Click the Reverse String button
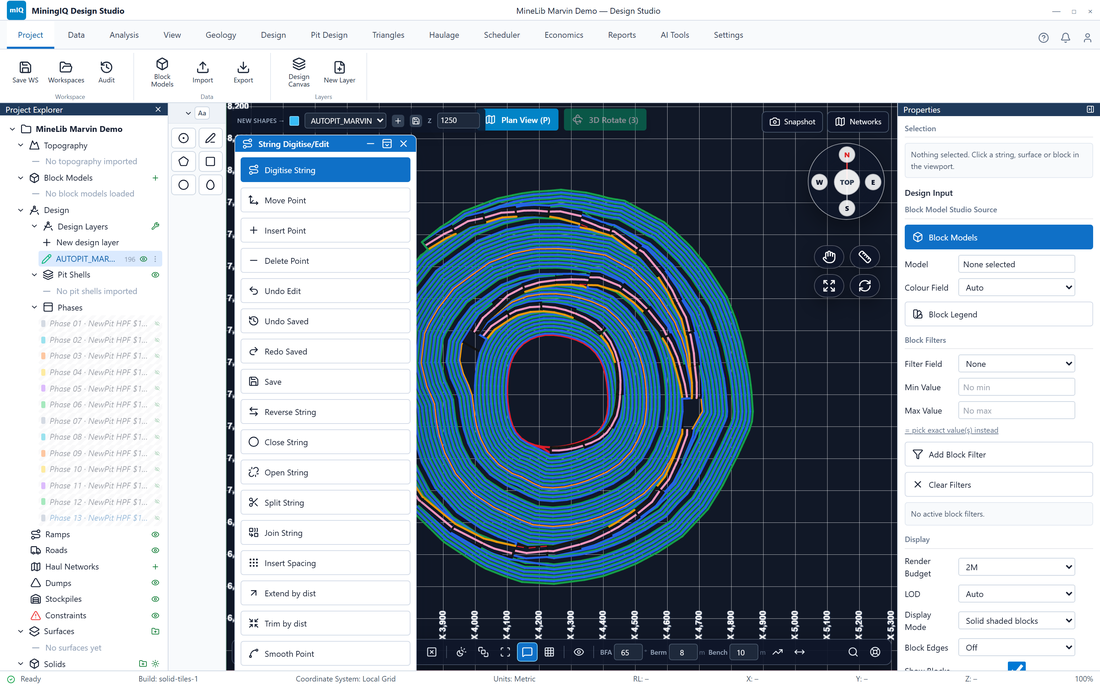 click(326, 412)
